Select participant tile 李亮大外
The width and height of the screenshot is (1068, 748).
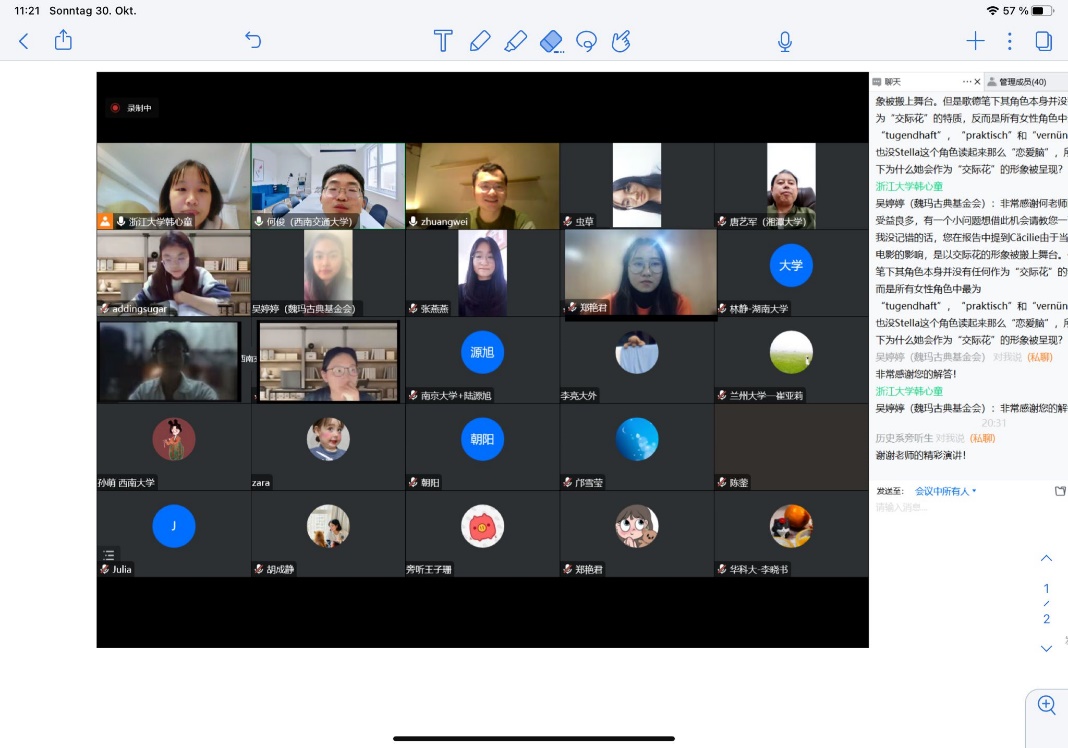[637, 360]
